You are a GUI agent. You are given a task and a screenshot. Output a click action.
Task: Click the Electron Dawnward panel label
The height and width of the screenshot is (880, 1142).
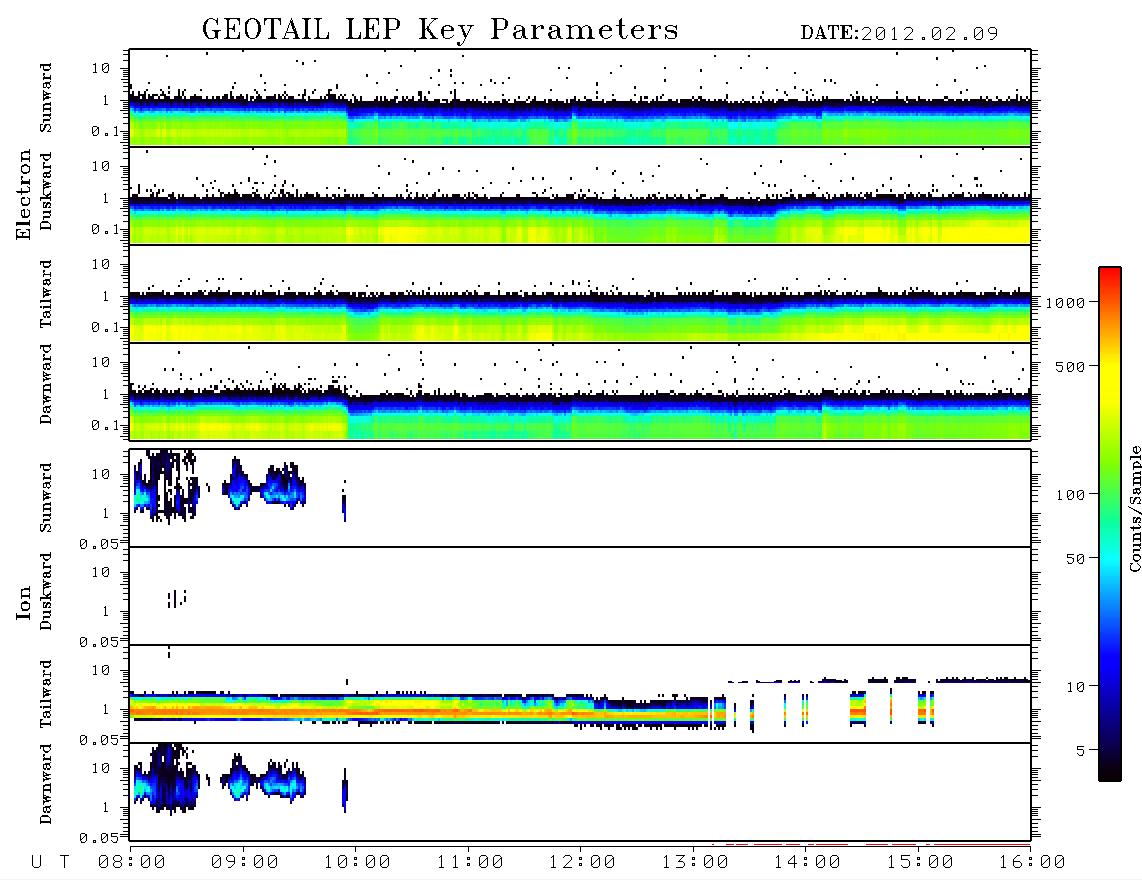pyautogui.click(x=47, y=384)
